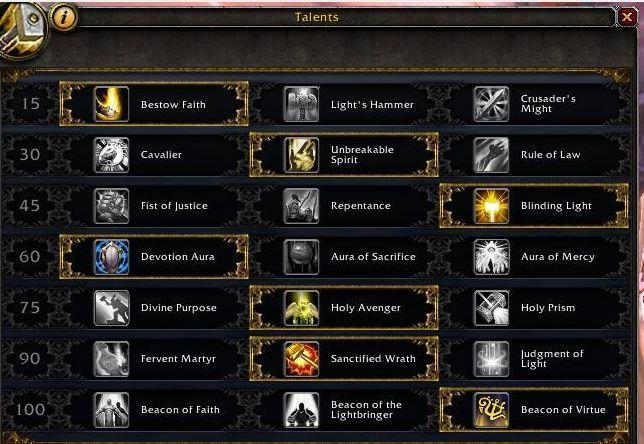Click the selected Bestow Faith talent
This screenshot has width=644, height=444.
click(154, 104)
